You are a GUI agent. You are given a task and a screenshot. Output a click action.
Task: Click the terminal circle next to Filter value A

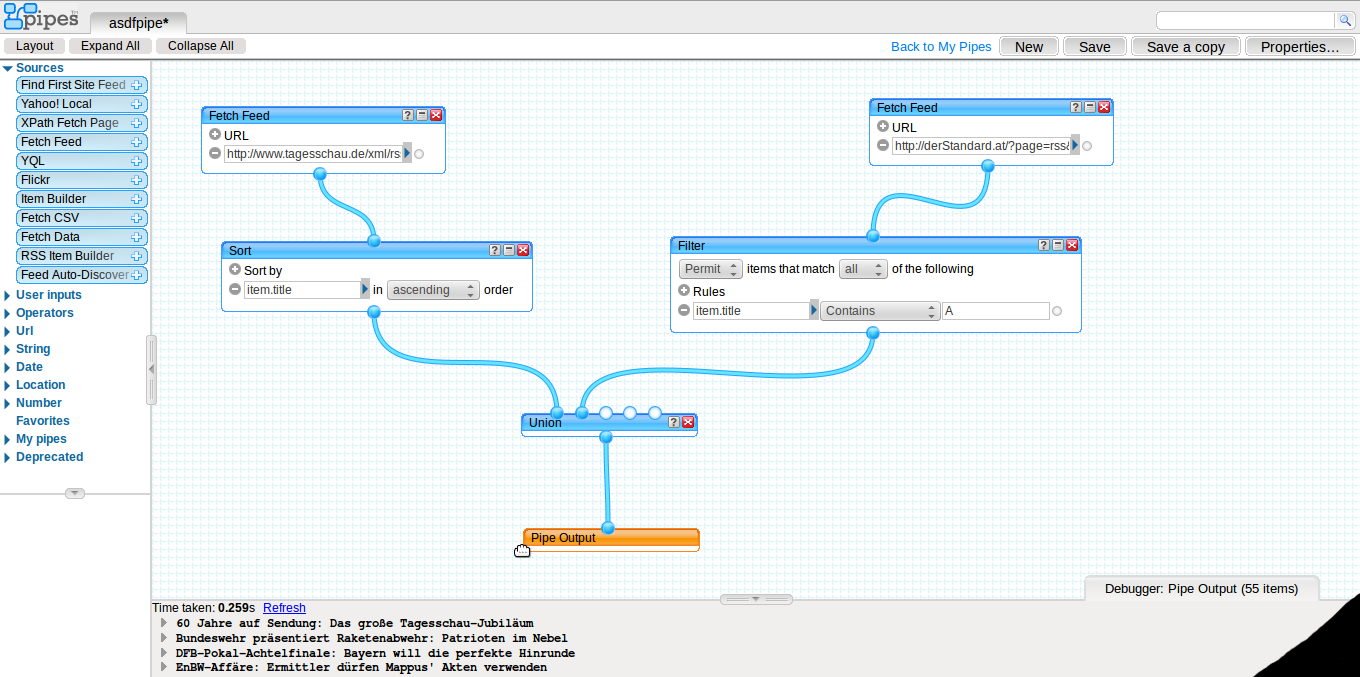tap(1057, 311)
